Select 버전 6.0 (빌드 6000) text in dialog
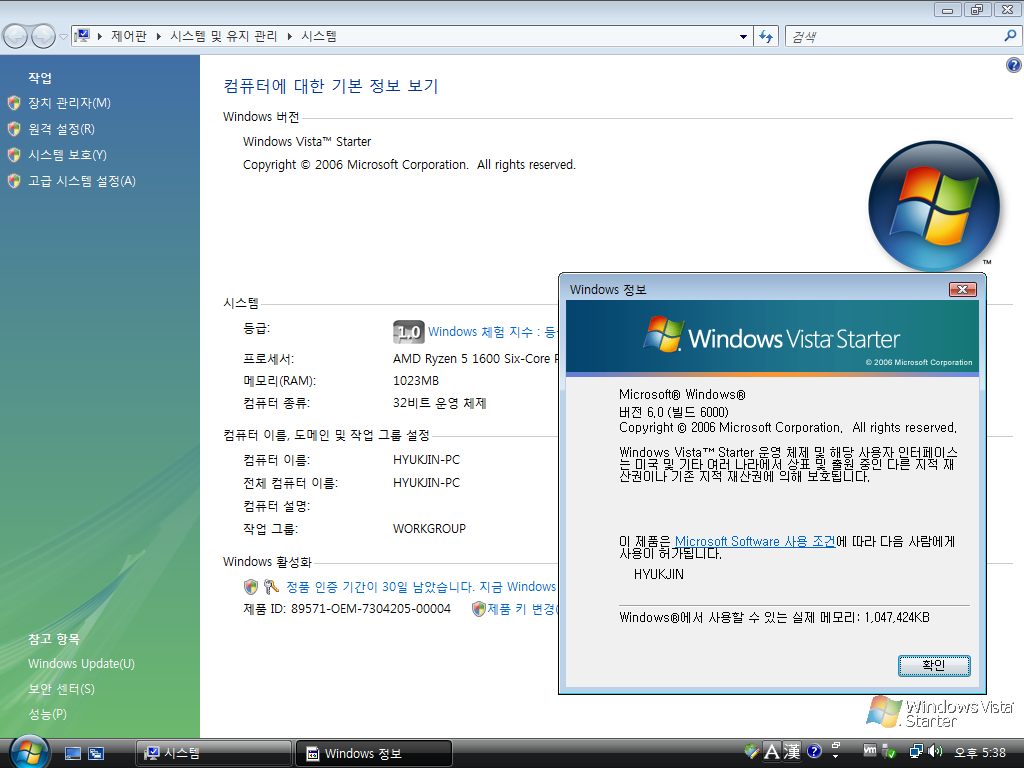1024x768 pixels. 674,412
